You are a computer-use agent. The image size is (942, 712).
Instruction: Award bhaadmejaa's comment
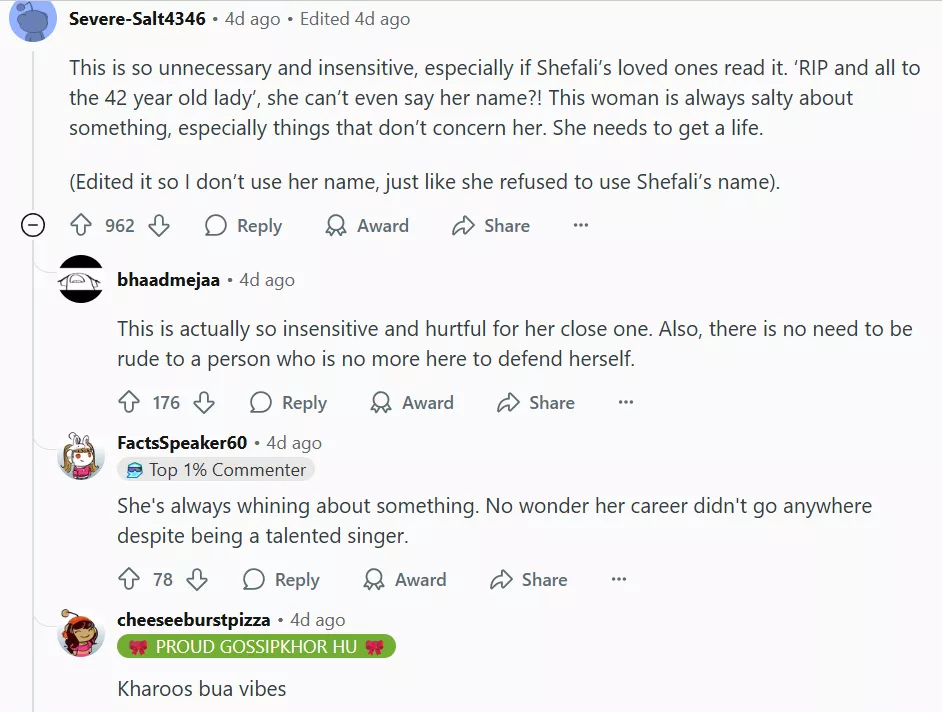412,403
